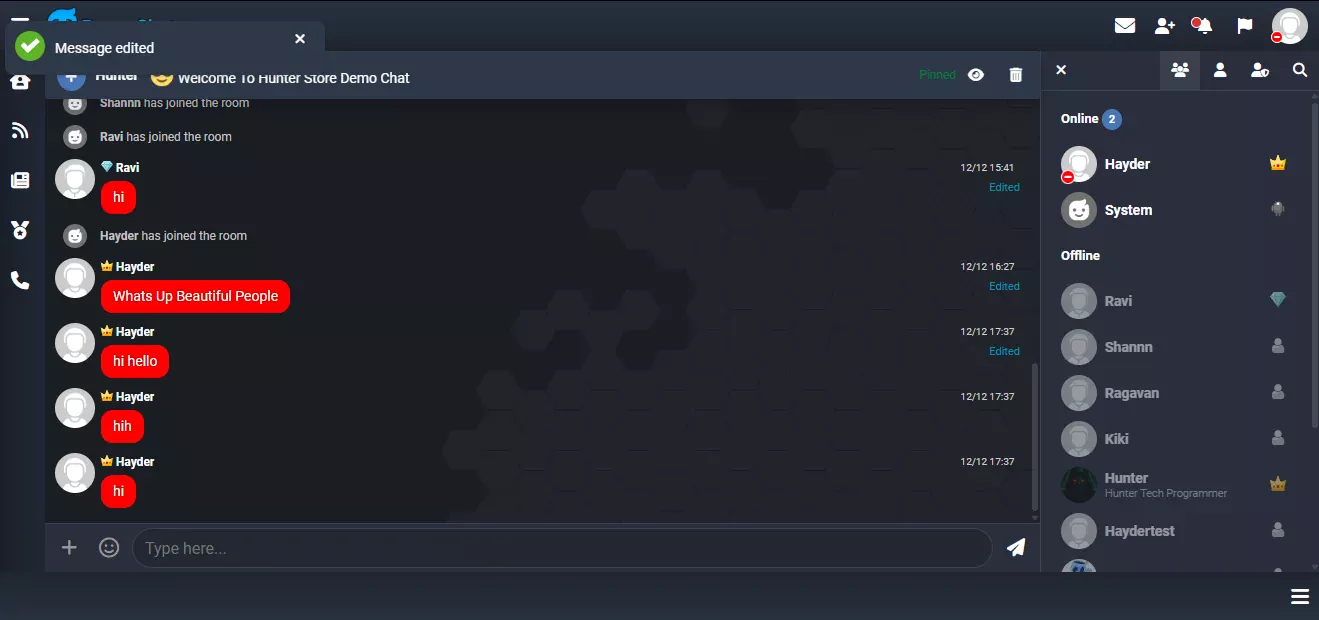1319x620 pixels.
Task: Open profile avatar menu in top bar
Action: click(x=1289, y=26)
